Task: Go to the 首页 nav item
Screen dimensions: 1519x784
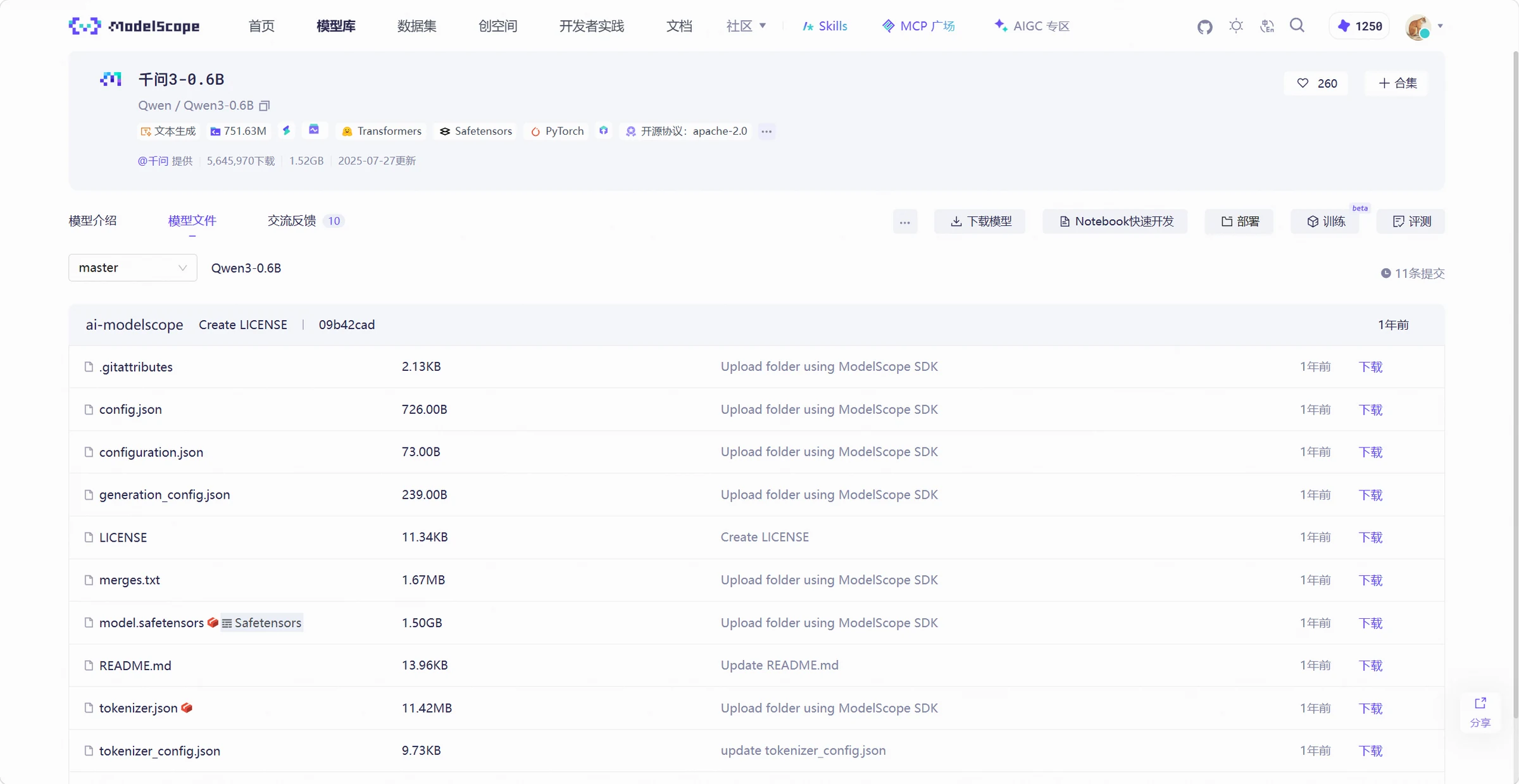Action: pos(261,26)
